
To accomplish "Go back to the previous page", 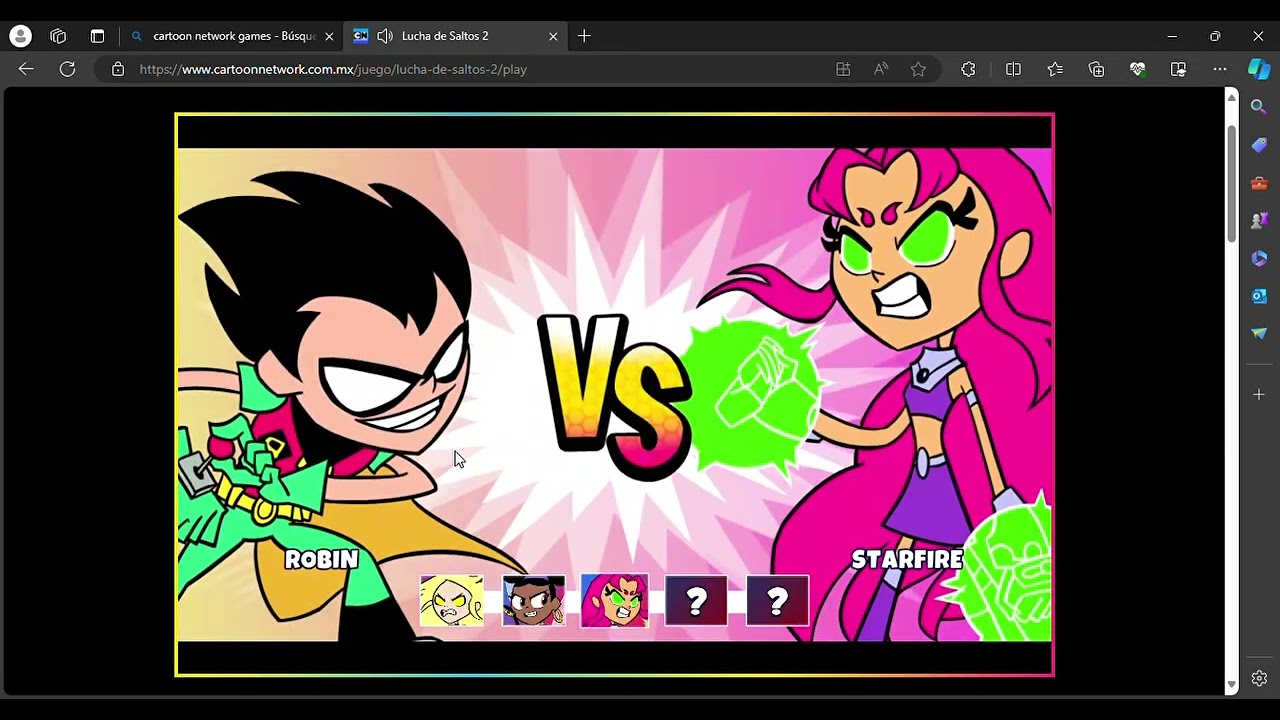I will 26,69.
